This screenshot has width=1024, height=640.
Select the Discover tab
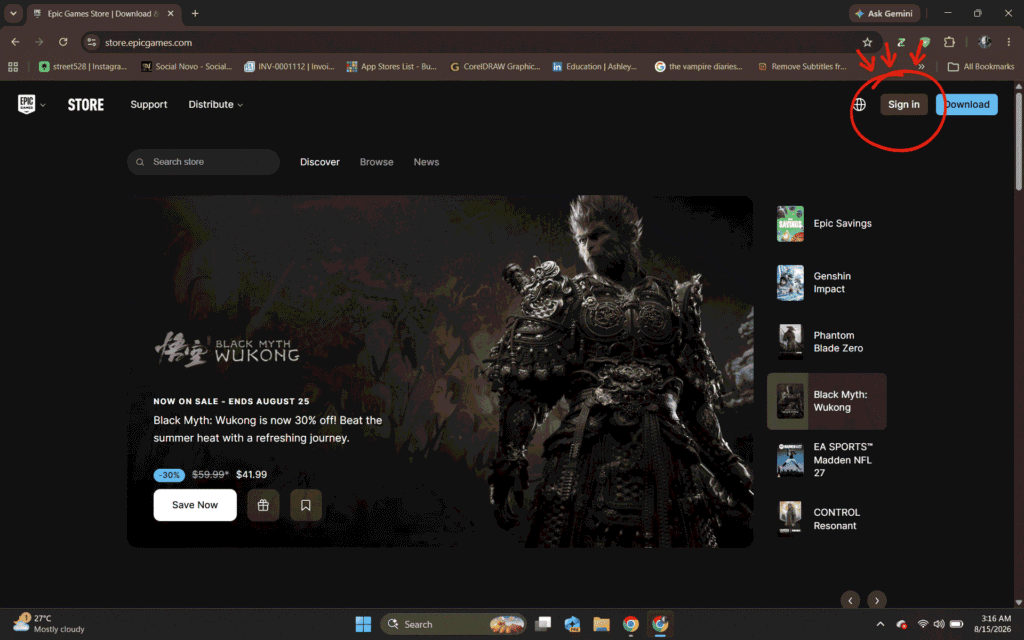pyautogui.click(x=319, y=162)
